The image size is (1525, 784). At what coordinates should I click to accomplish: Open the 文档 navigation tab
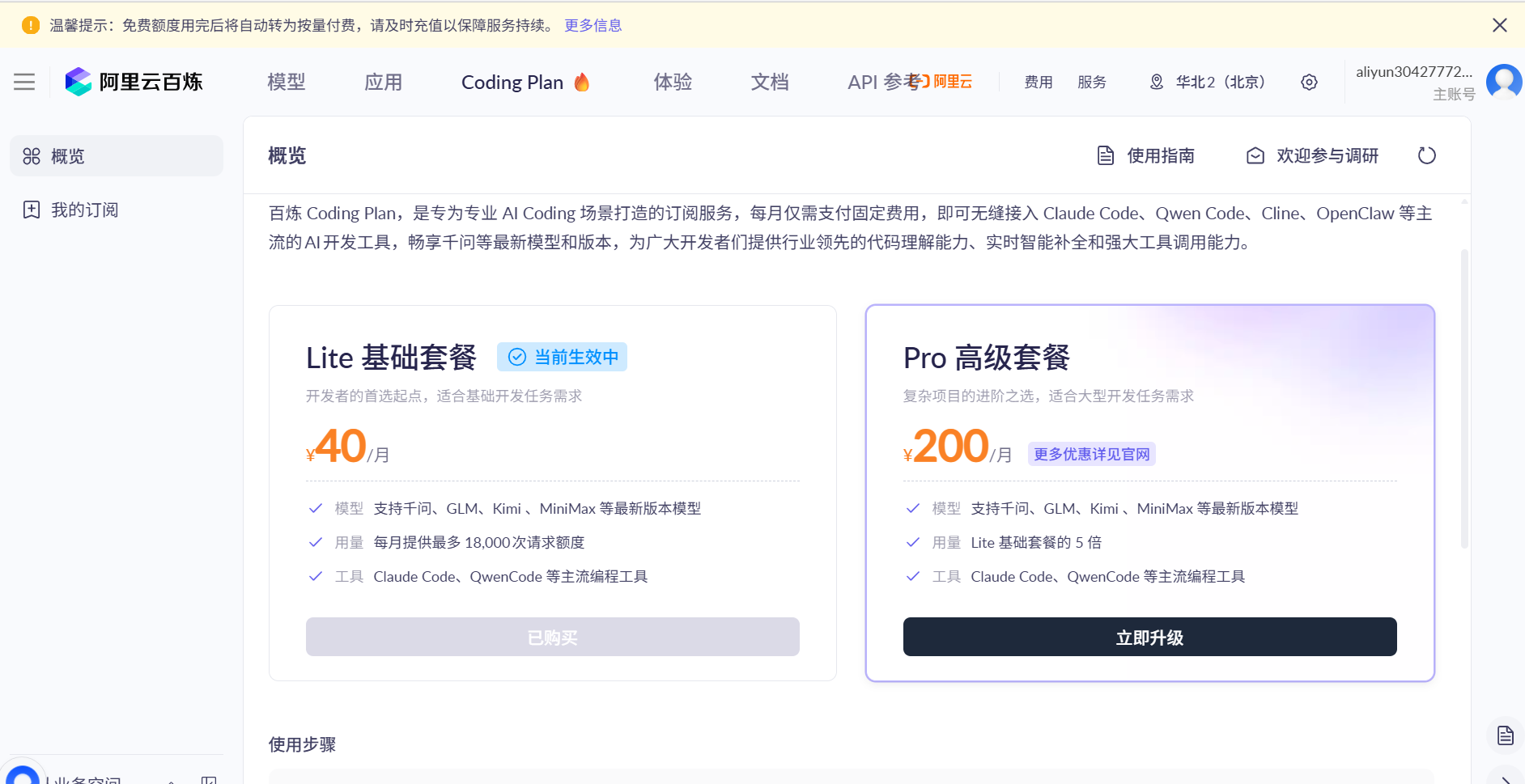tap(770, 82)
